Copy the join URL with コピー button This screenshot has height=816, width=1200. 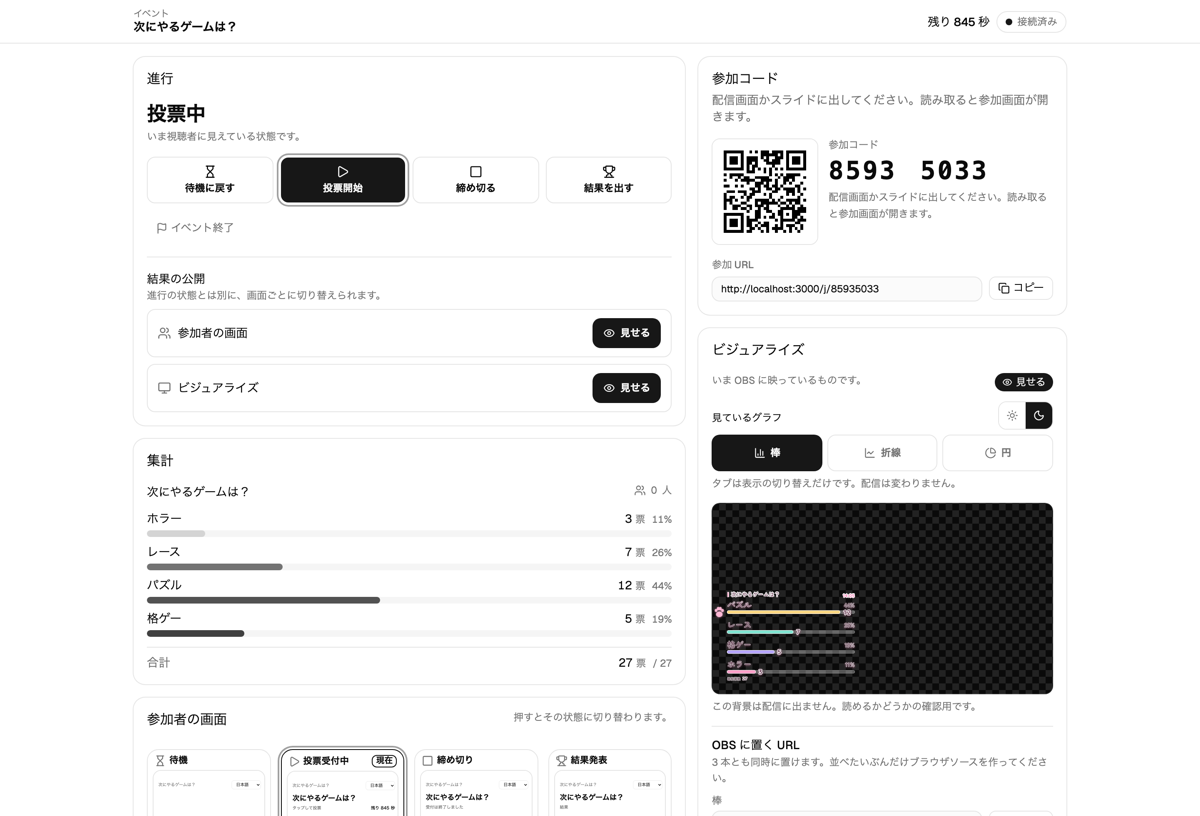pos(1021,288)
